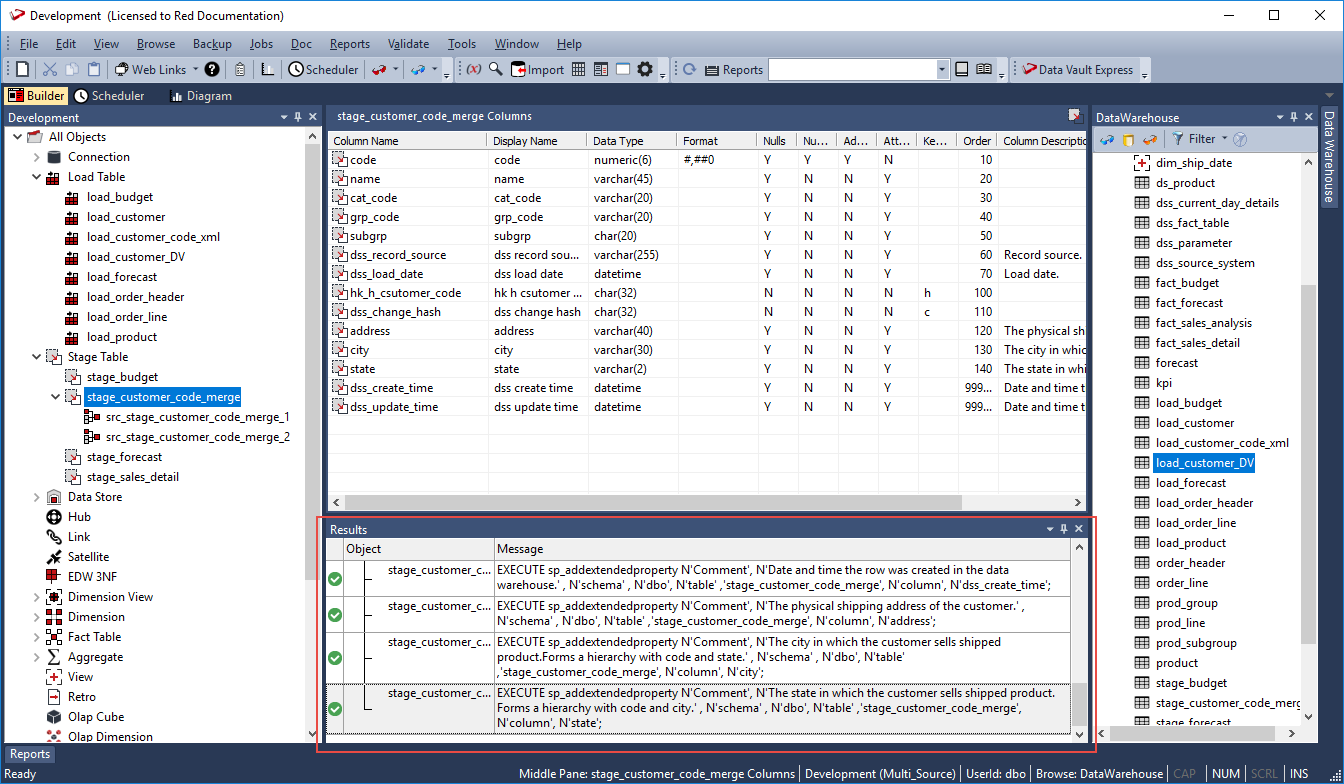Click the magnifying glass search icon
This screenshot has width=1344, height=784.
tap(495, 70)
